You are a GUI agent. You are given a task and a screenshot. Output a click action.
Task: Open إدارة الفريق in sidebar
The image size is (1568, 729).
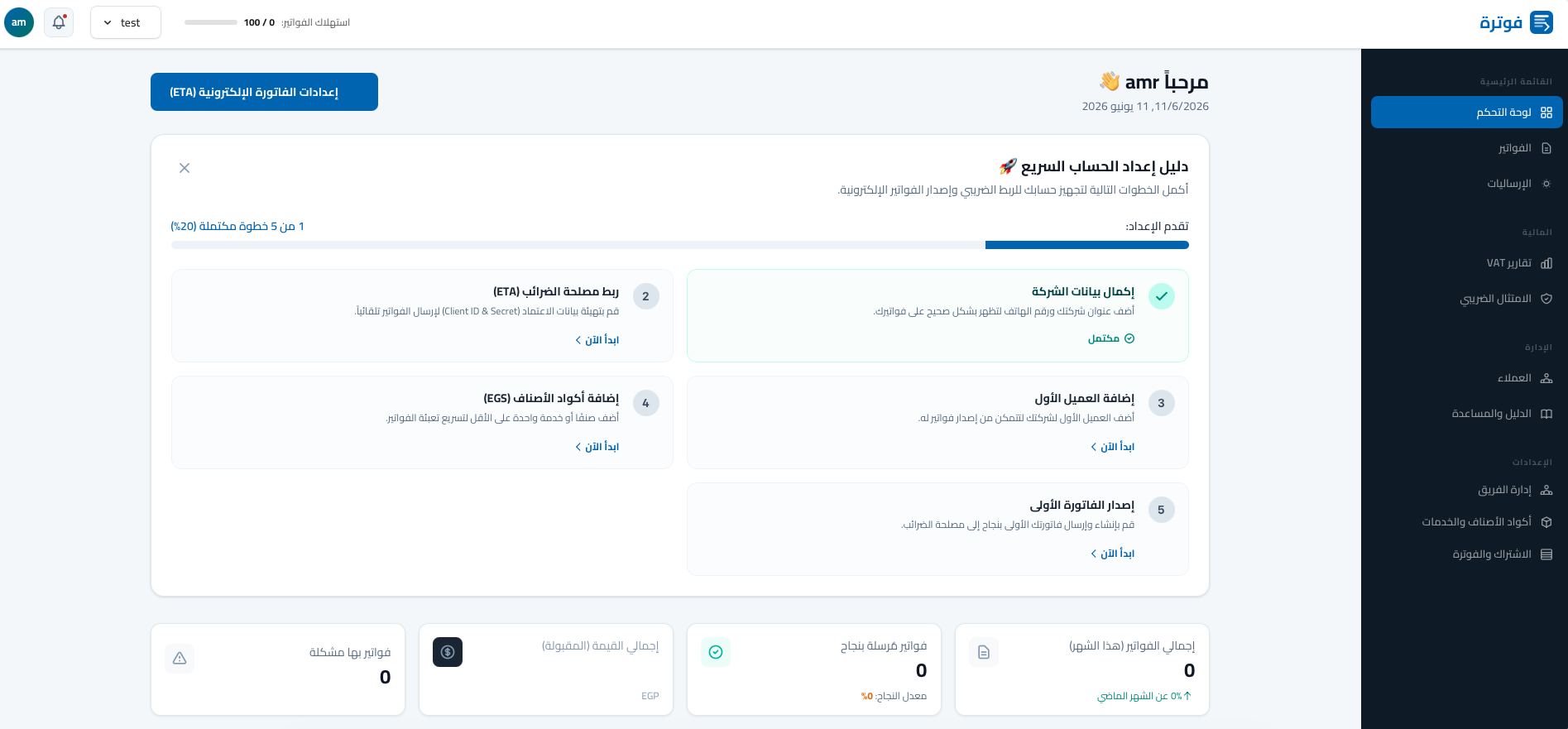pos(1466,490)
